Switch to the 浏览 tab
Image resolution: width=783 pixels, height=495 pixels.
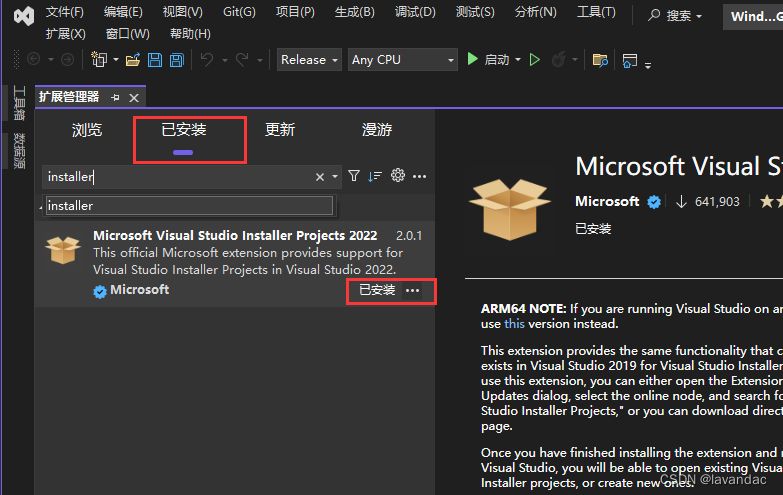click(87, 130)
